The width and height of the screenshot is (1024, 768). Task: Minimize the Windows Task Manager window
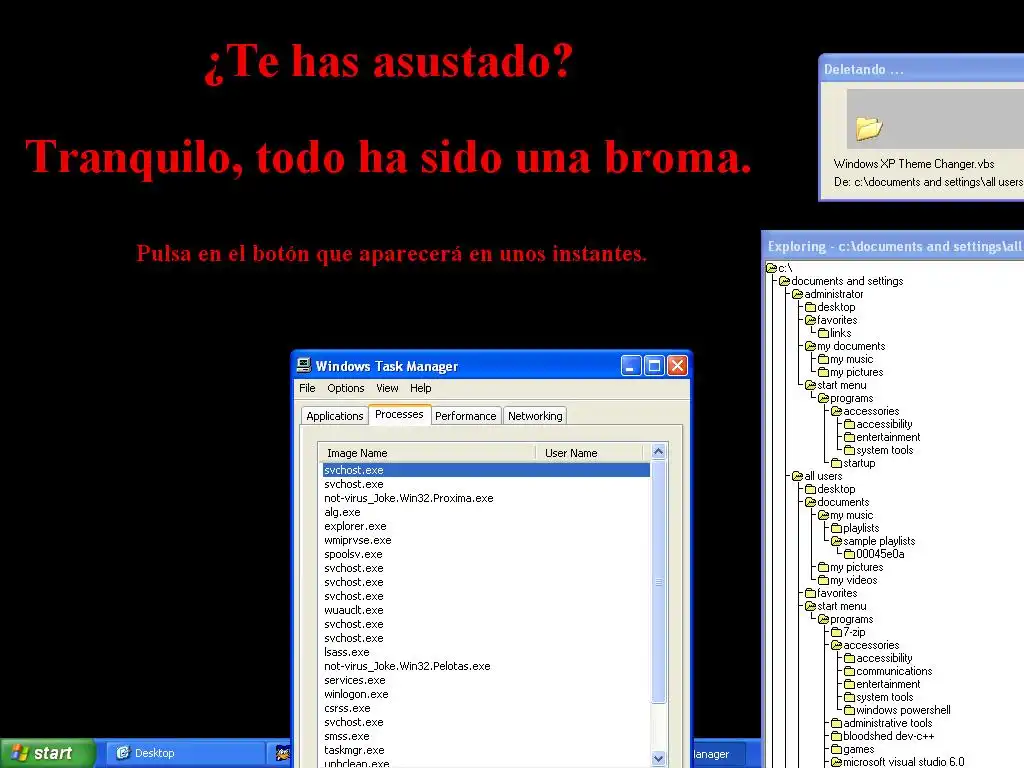pyautogui.click(x=631, y=366)
